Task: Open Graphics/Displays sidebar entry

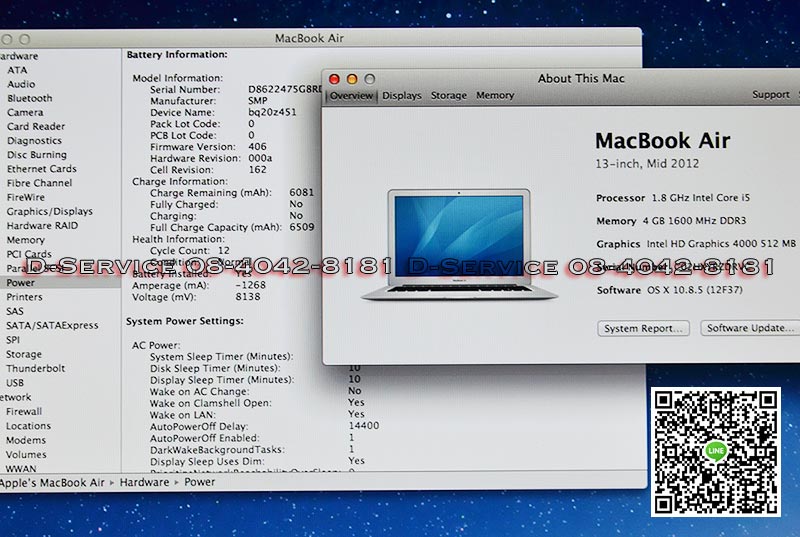Action: pyautogui.click(x=49, y=211)
